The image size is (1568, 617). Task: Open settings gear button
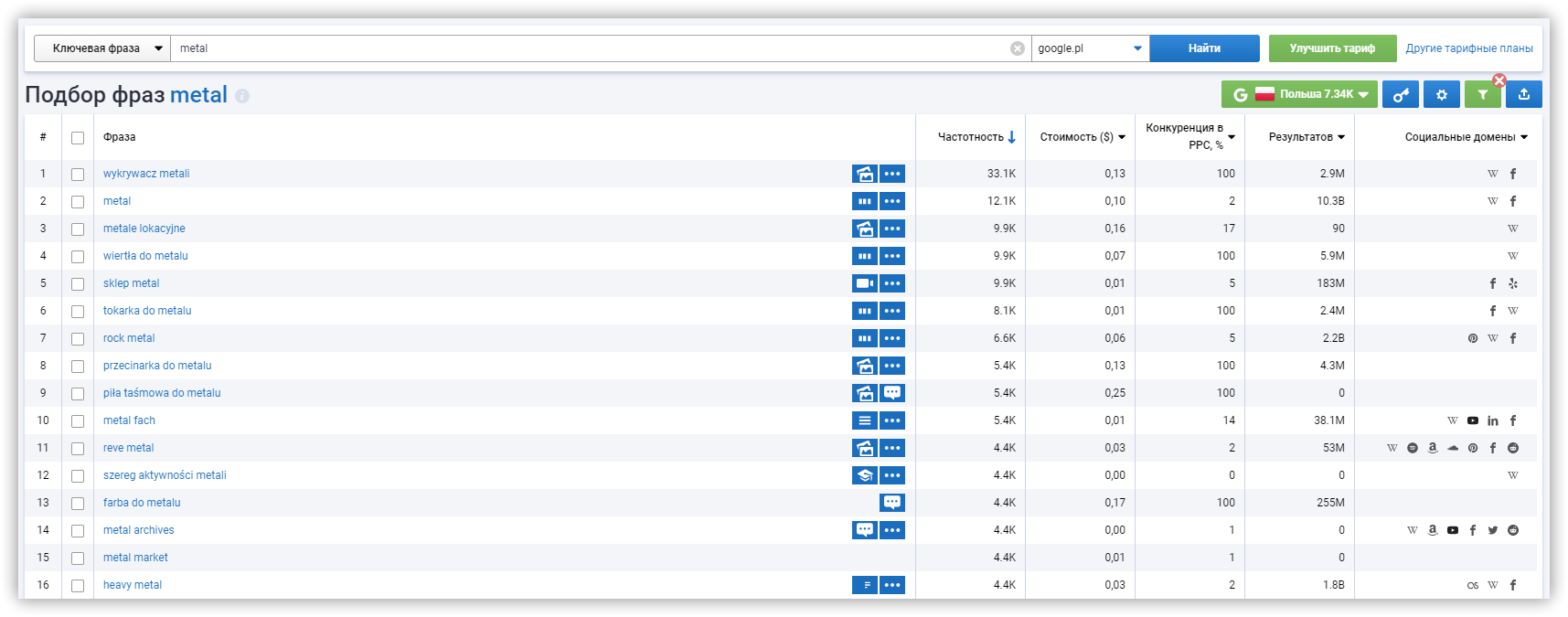[1442, 94]
